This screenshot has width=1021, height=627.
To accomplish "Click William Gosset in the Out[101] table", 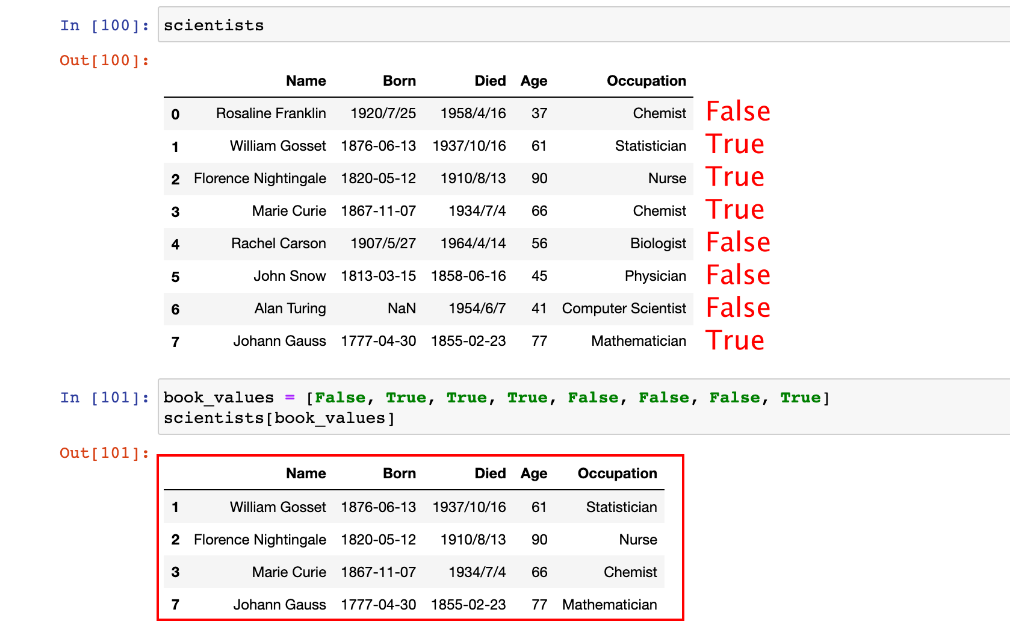I will pos(277,507).
